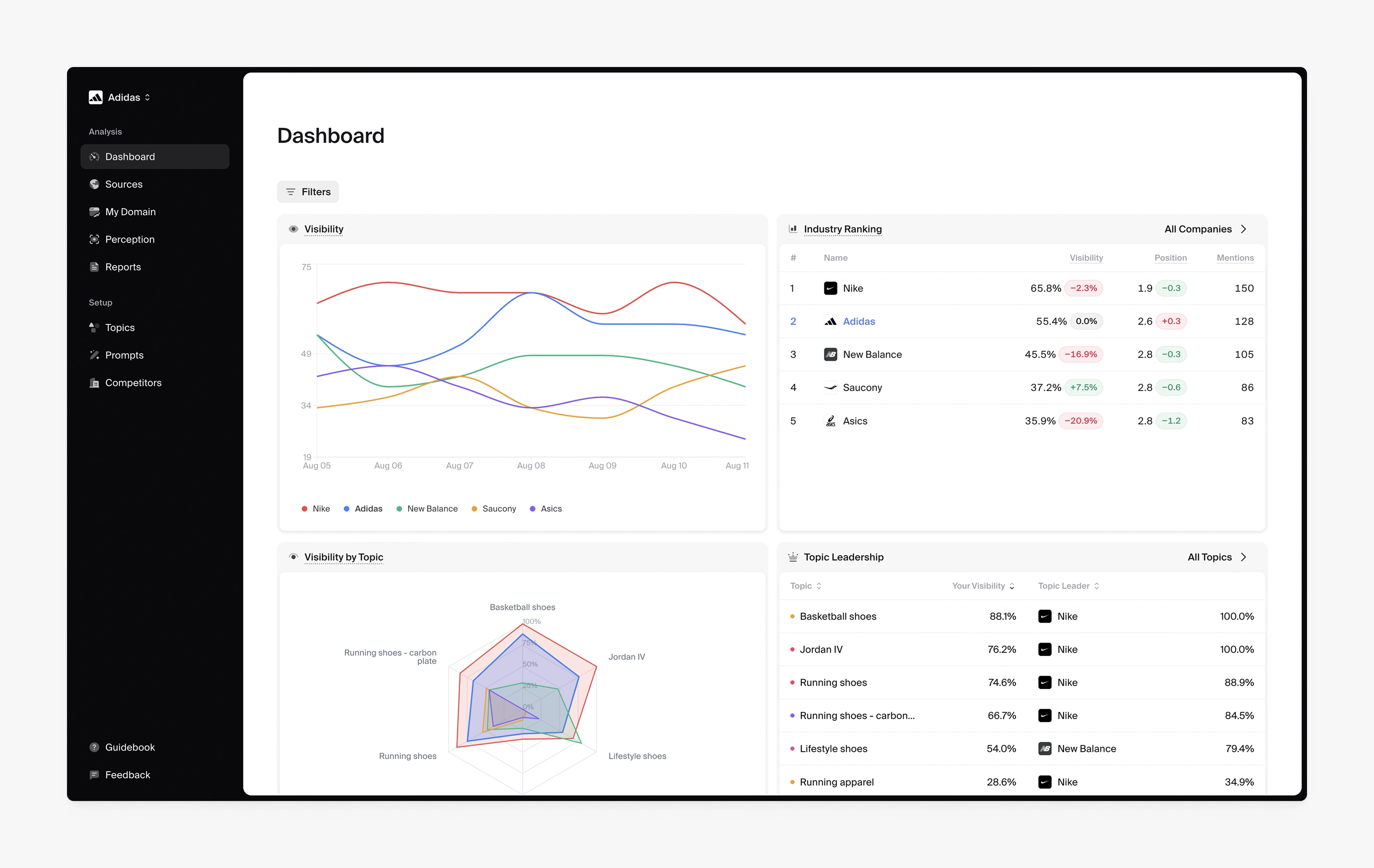Image resolution: width=1374 pixels, height=868 pixels.
Task: Open the Adidas workspace switcher dropdown
Action: click(120, 98)
